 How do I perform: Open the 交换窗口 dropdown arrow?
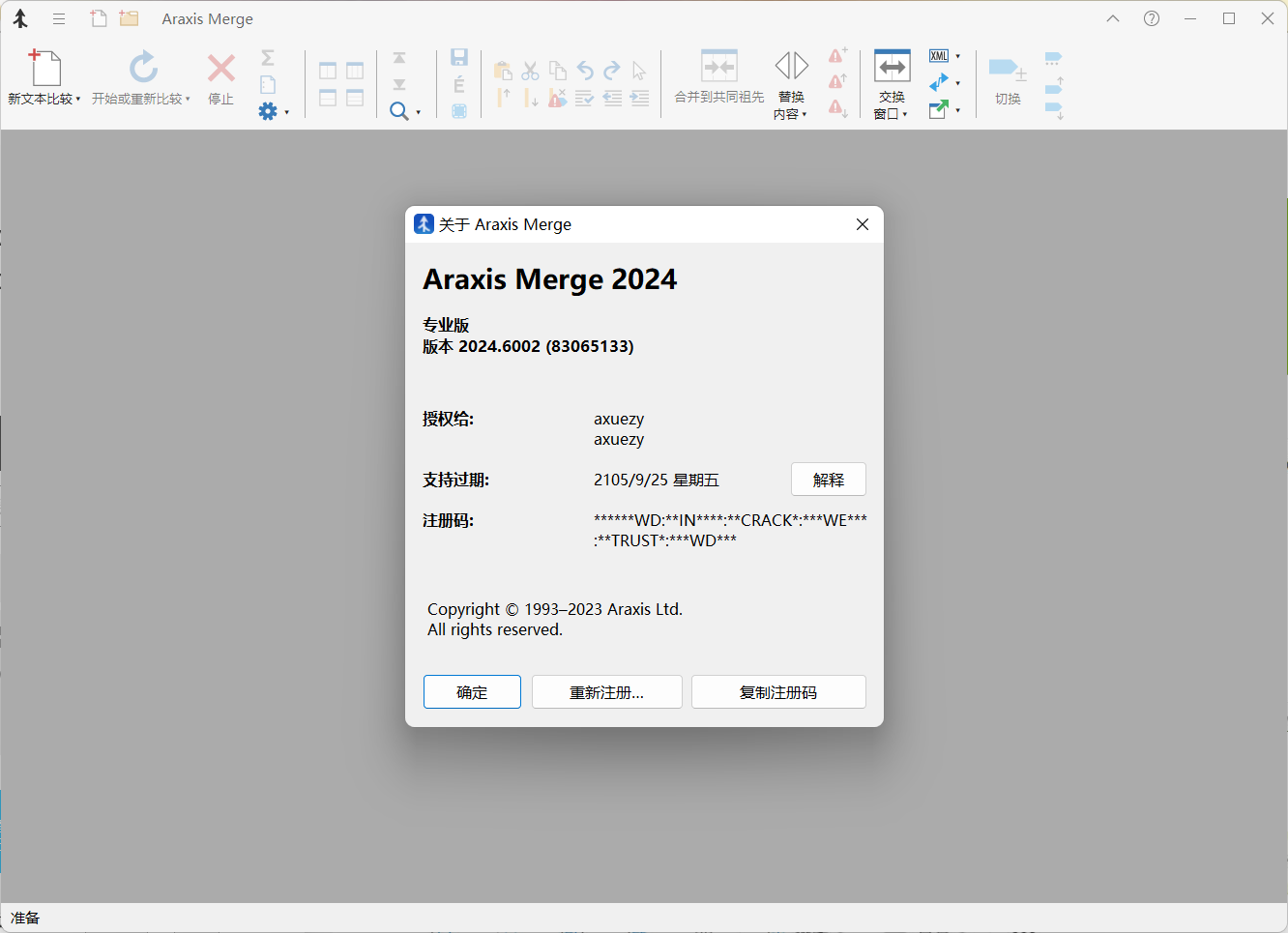click(x=905, y=114)
